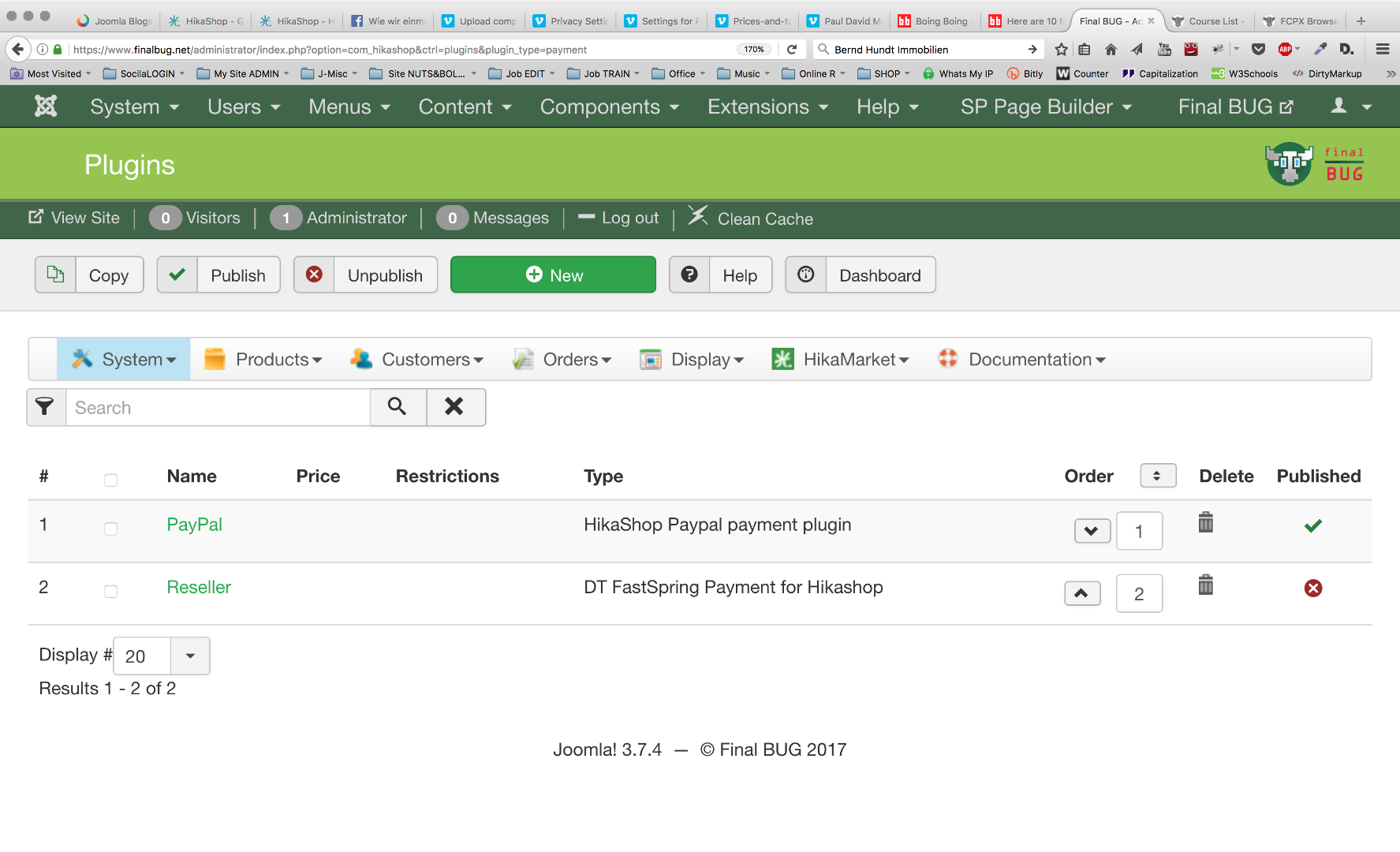Toggle PayPal published green checkmark
1400x852 pixels.
point(1312,525)
